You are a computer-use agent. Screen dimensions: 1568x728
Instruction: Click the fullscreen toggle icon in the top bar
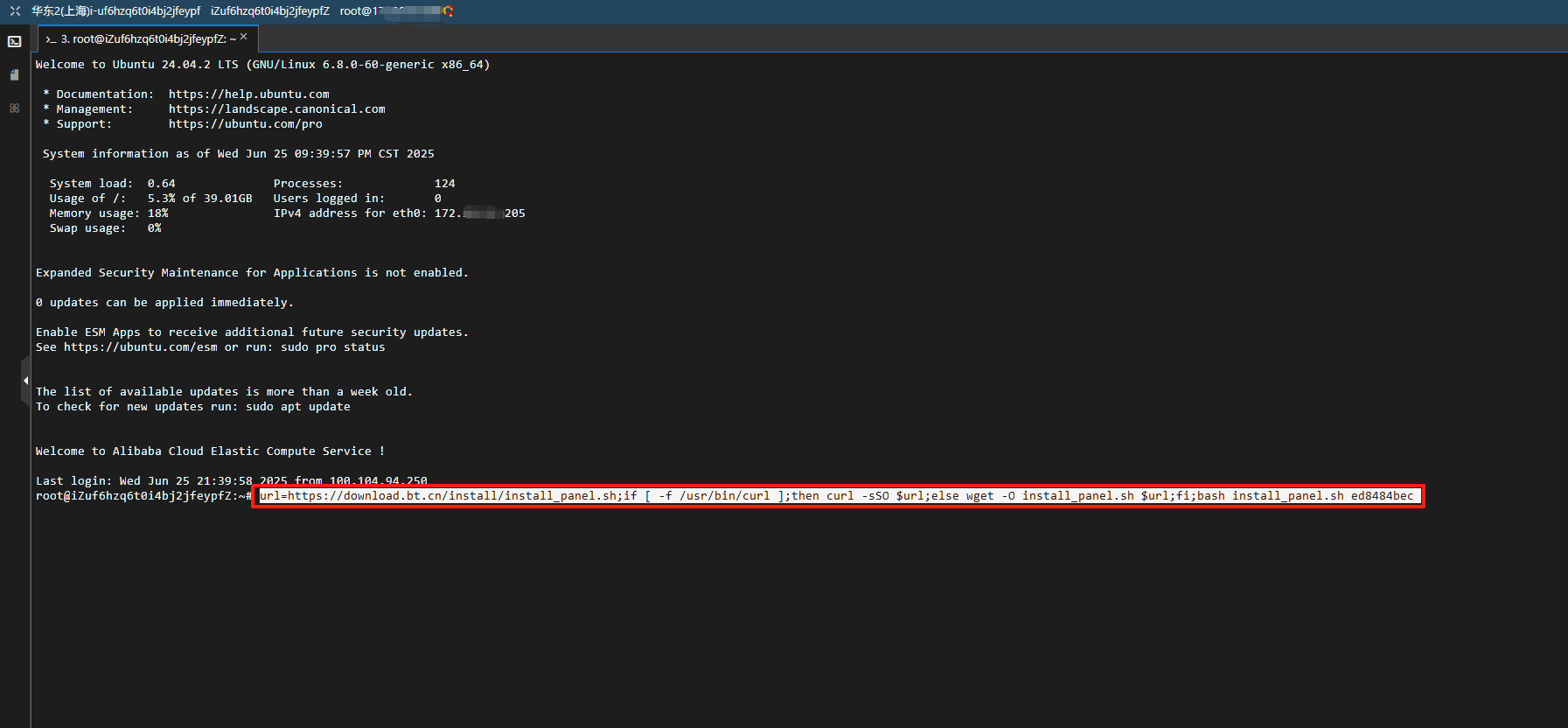15,11
